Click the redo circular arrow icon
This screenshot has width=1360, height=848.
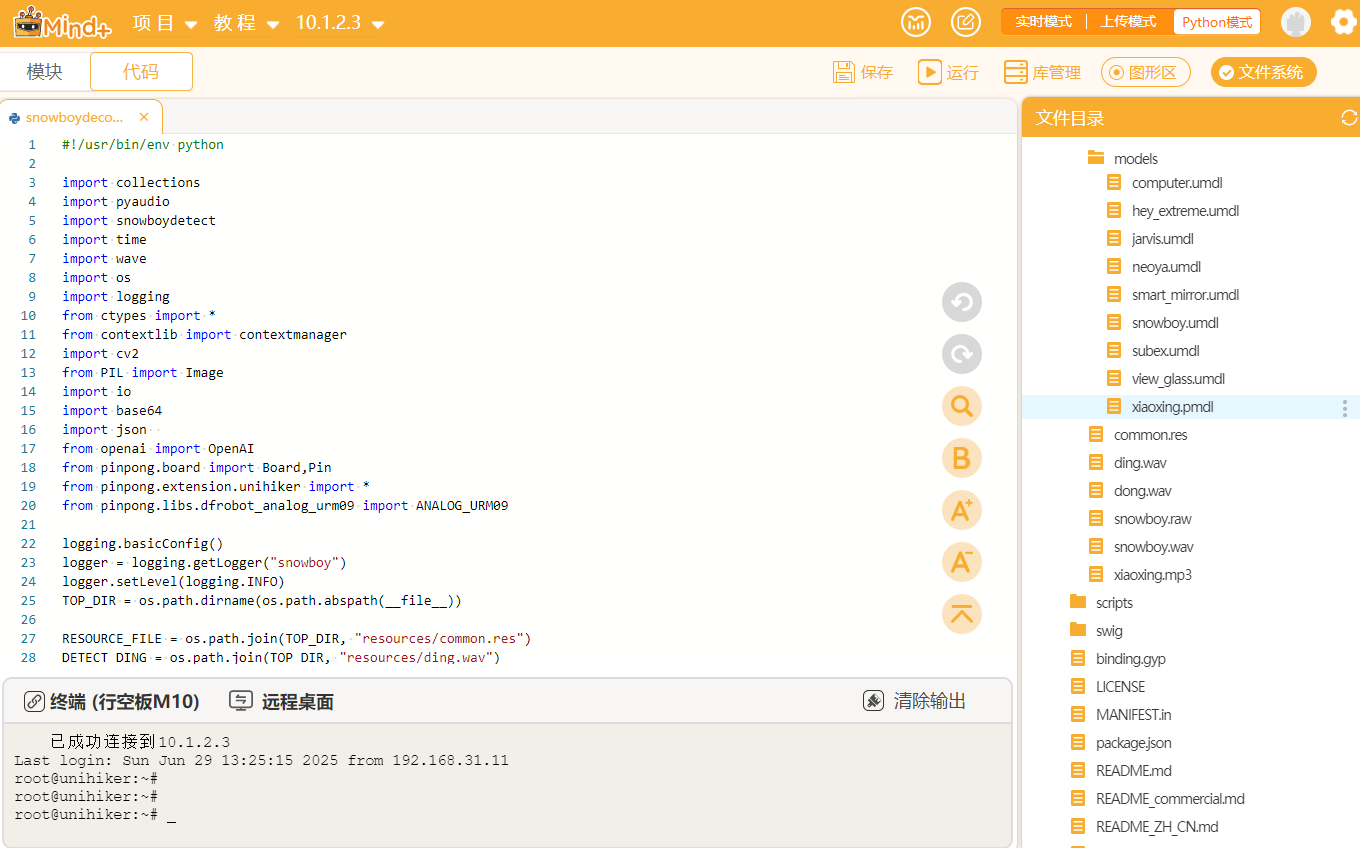(962, 354)
